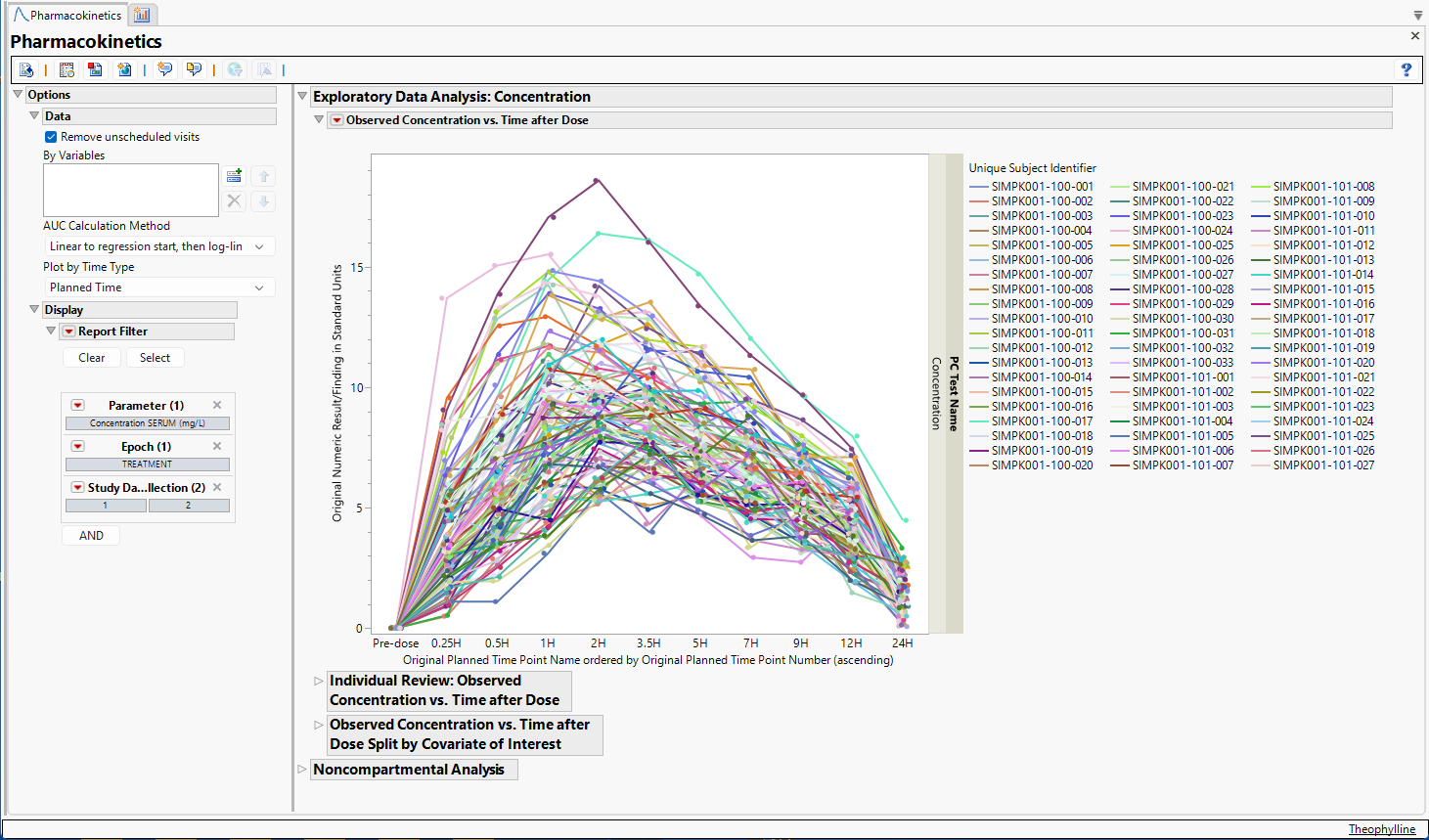Open the red triangle menu for Epoch
Viewport: 1429px width, 840px height.
(x=77, y=446)
